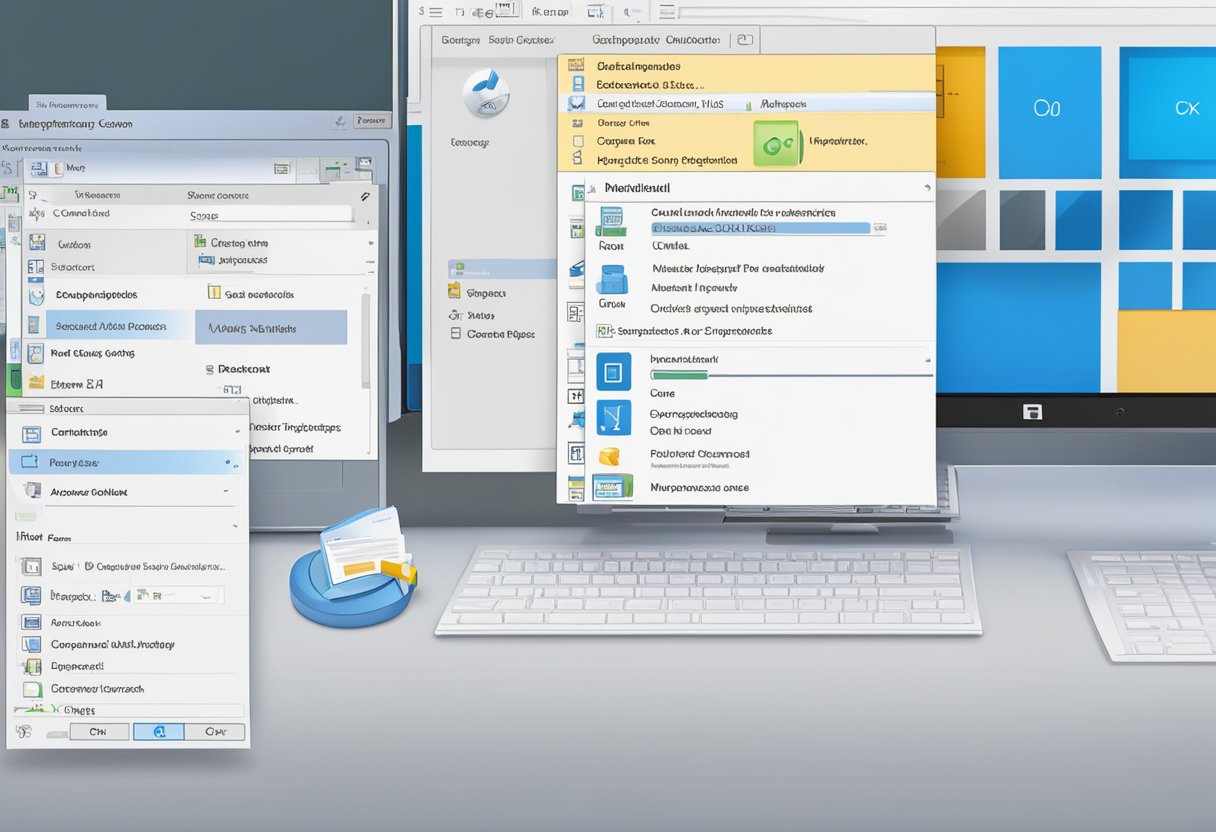Click the highlighted blue button in bottom dialog
The height and width of the screenshot is (832, 1216).
(158, 732)
